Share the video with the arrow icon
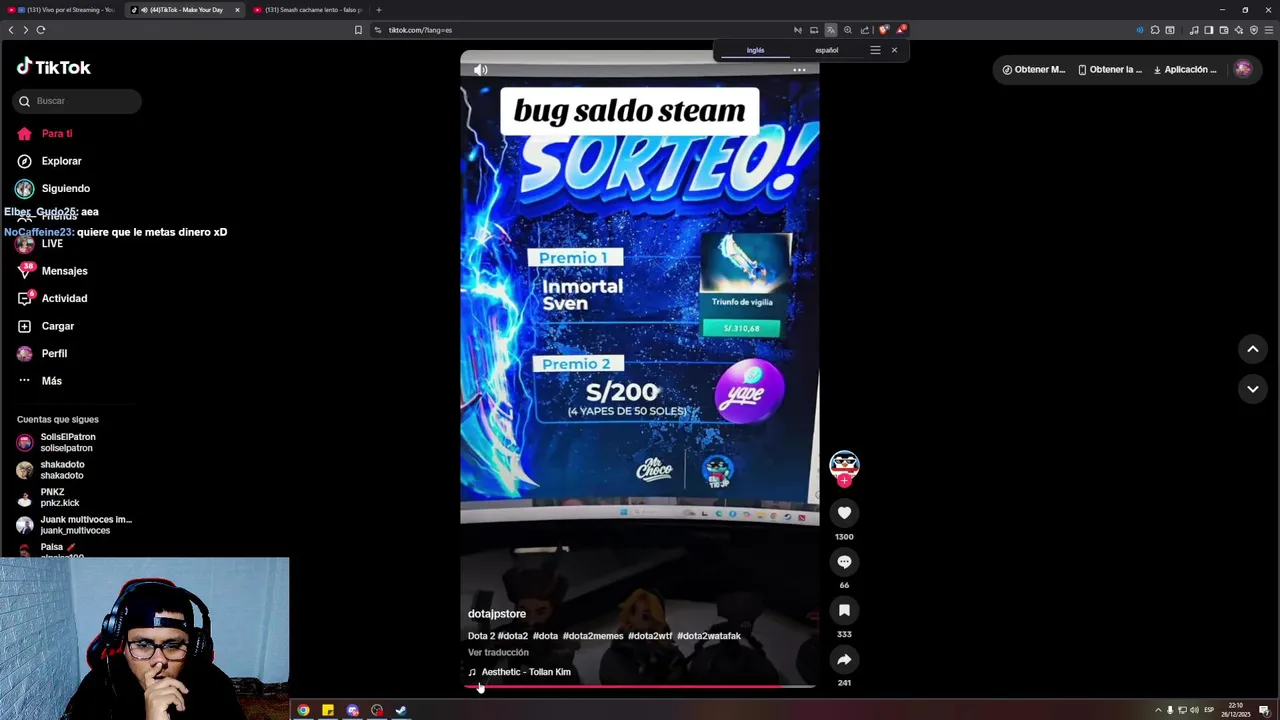The image size is (1280, 720). (x=844, y=659)
